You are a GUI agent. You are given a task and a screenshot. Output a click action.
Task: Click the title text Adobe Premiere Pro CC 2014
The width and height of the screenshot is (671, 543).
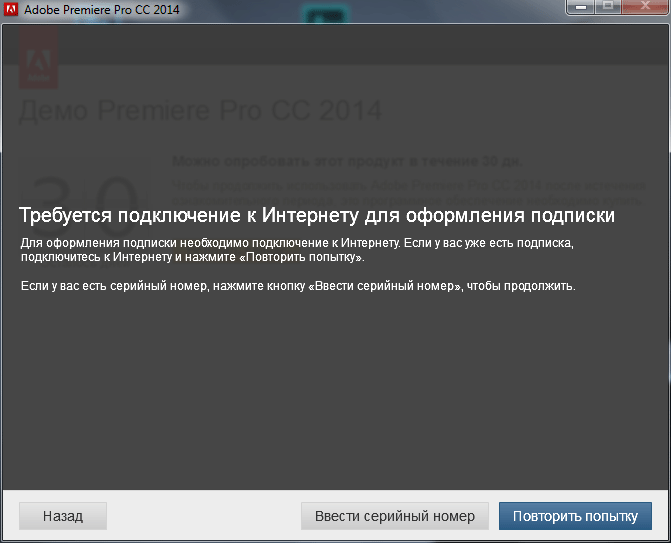(102, 9)
